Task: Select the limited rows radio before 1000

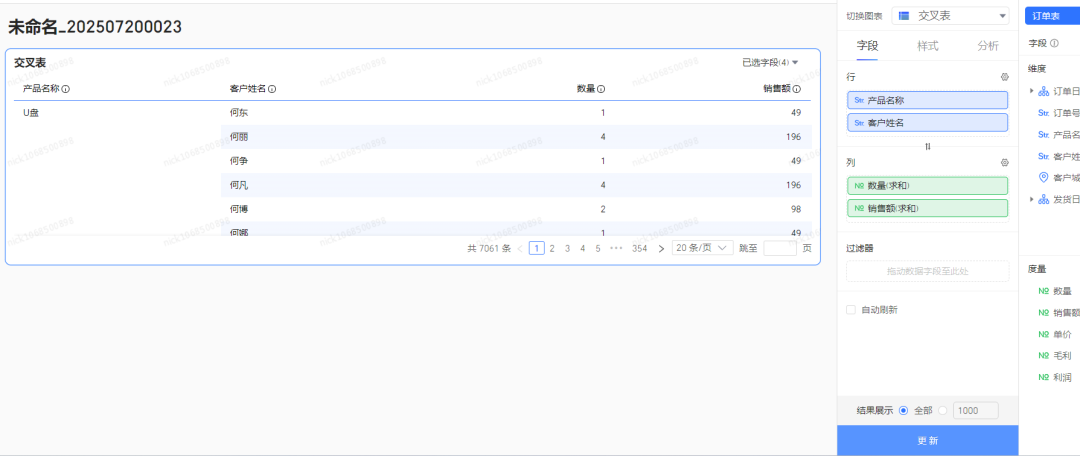Action: coord(943,411)
